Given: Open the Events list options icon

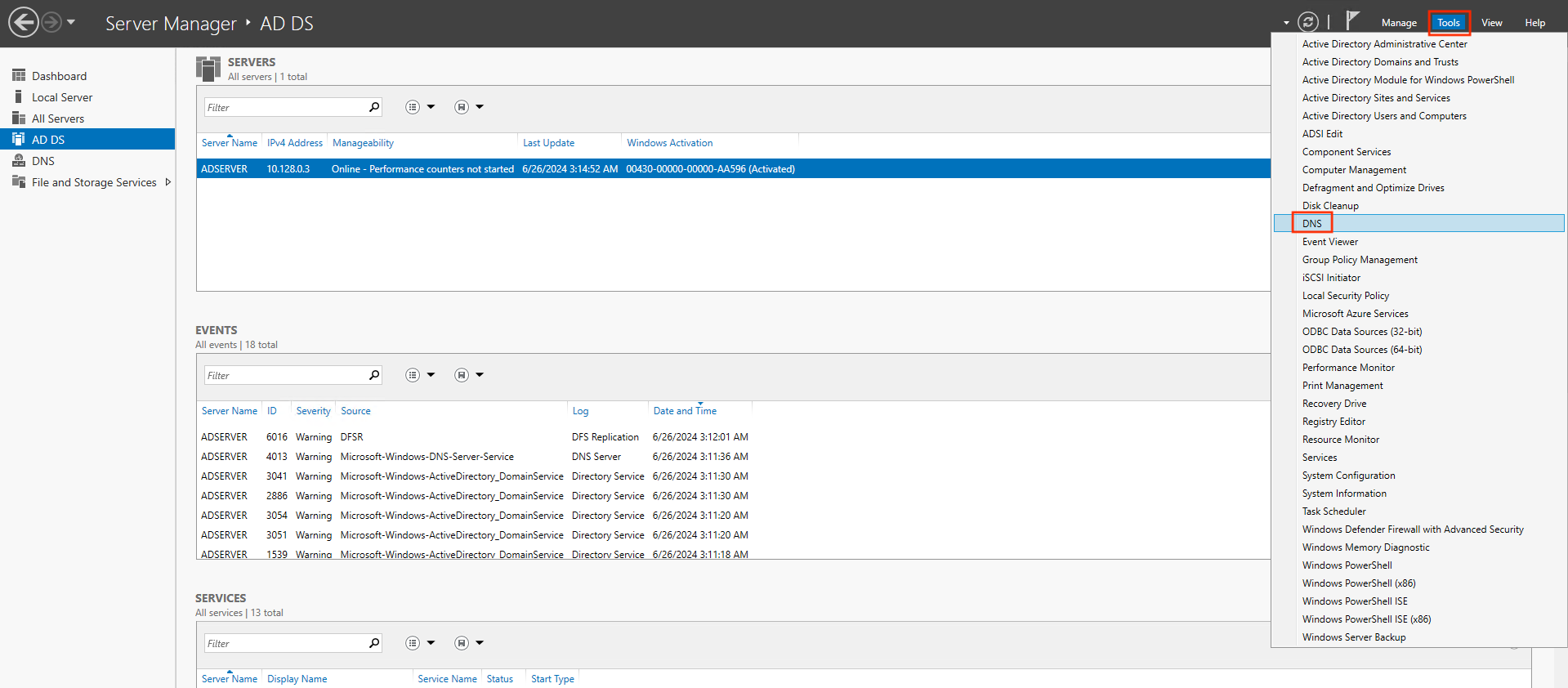Looking at the screenshot, I should click(413, 375).
